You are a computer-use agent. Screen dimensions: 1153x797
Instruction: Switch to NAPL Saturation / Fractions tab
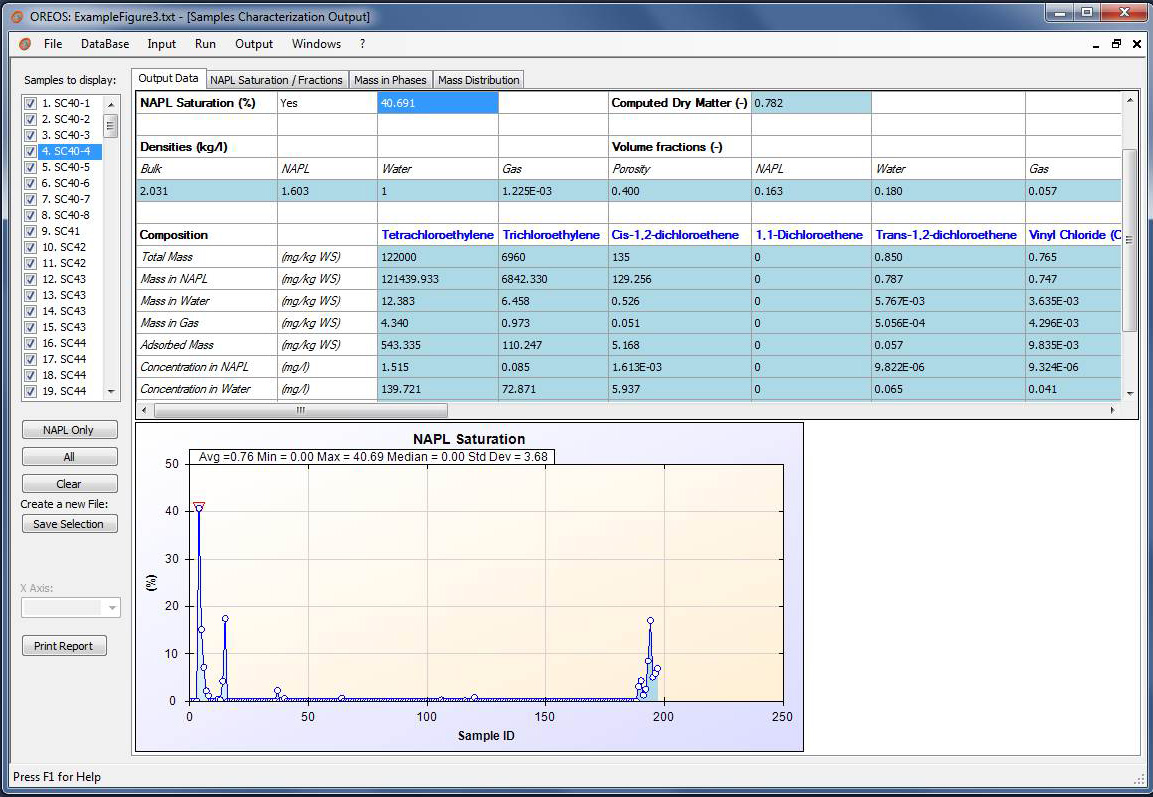(276, 80)
